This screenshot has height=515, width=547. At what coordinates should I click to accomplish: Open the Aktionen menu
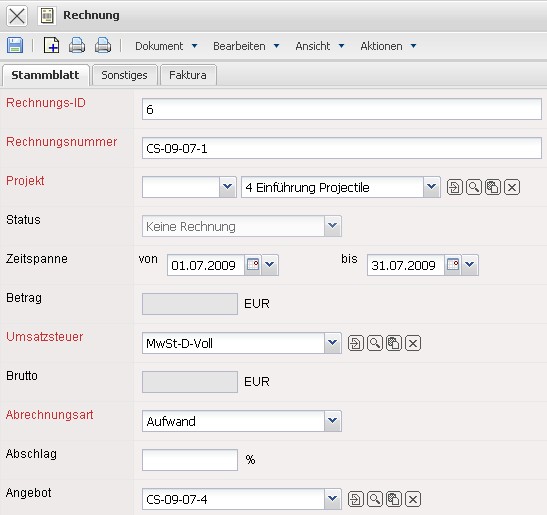click(x=388, y=46)
